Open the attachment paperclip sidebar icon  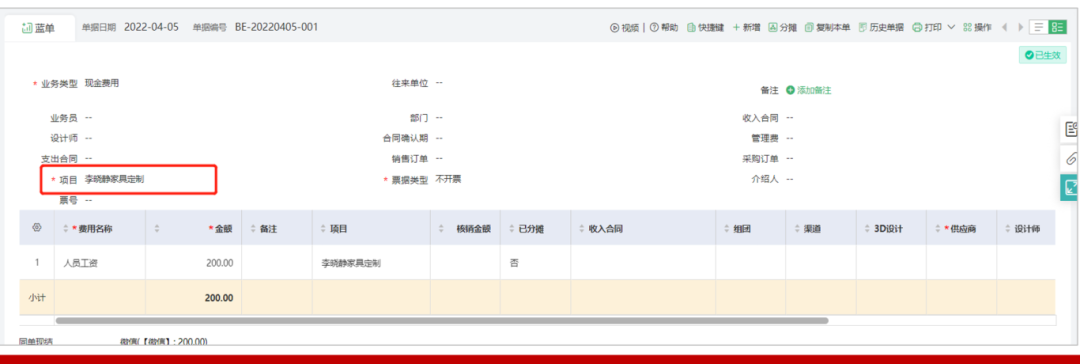[x=1070, y=158]
